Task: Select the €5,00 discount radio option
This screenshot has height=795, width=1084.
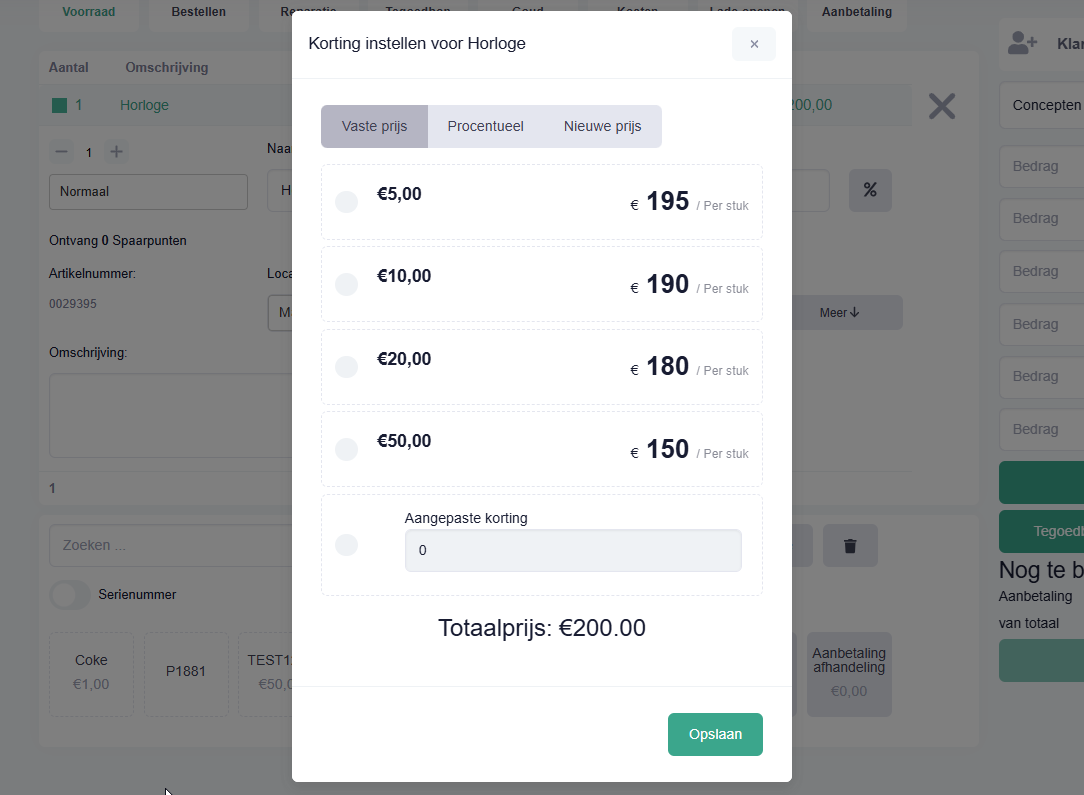Action: pos(346,202)
